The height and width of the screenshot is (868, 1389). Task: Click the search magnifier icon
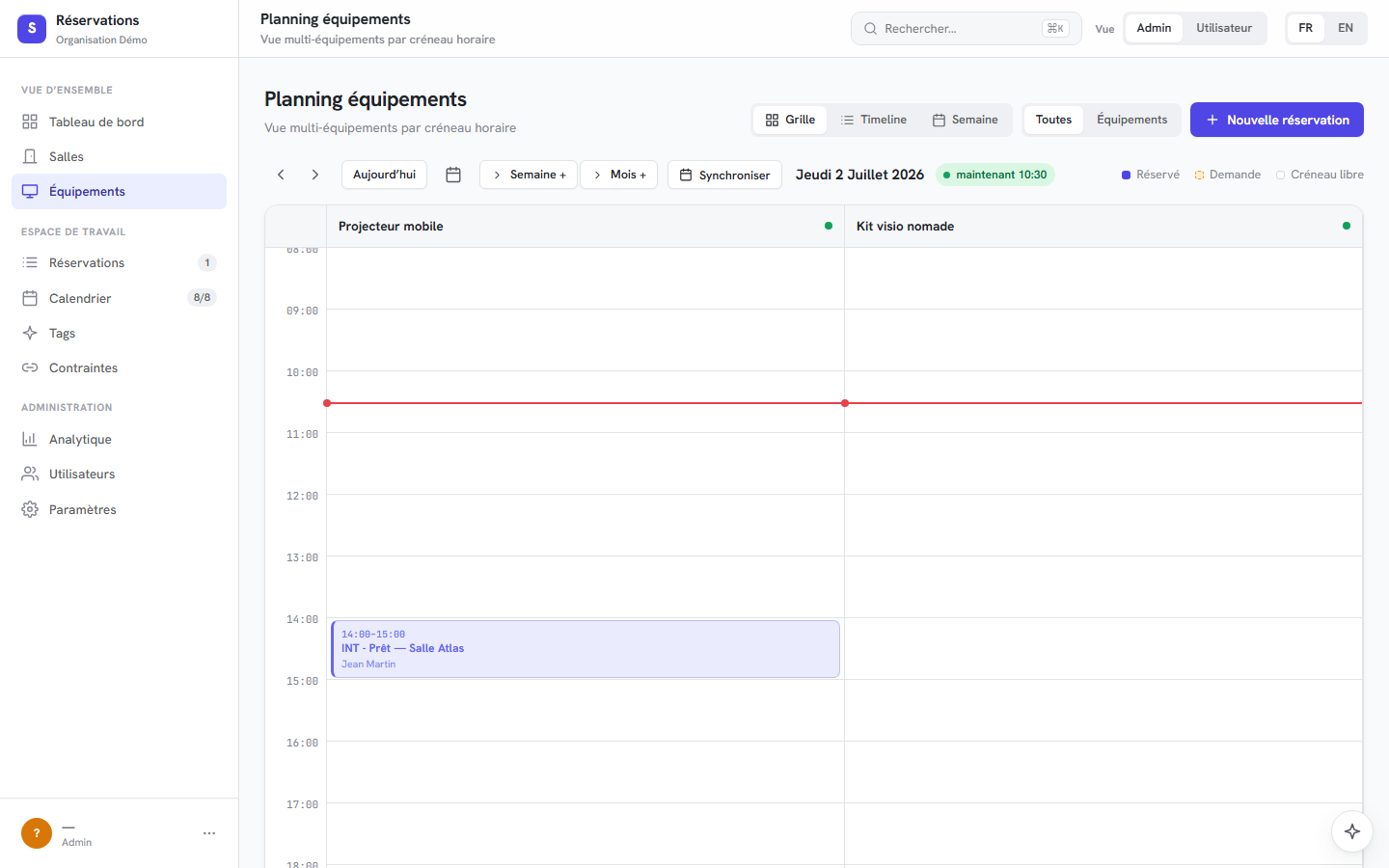click(x=870, y=28)
